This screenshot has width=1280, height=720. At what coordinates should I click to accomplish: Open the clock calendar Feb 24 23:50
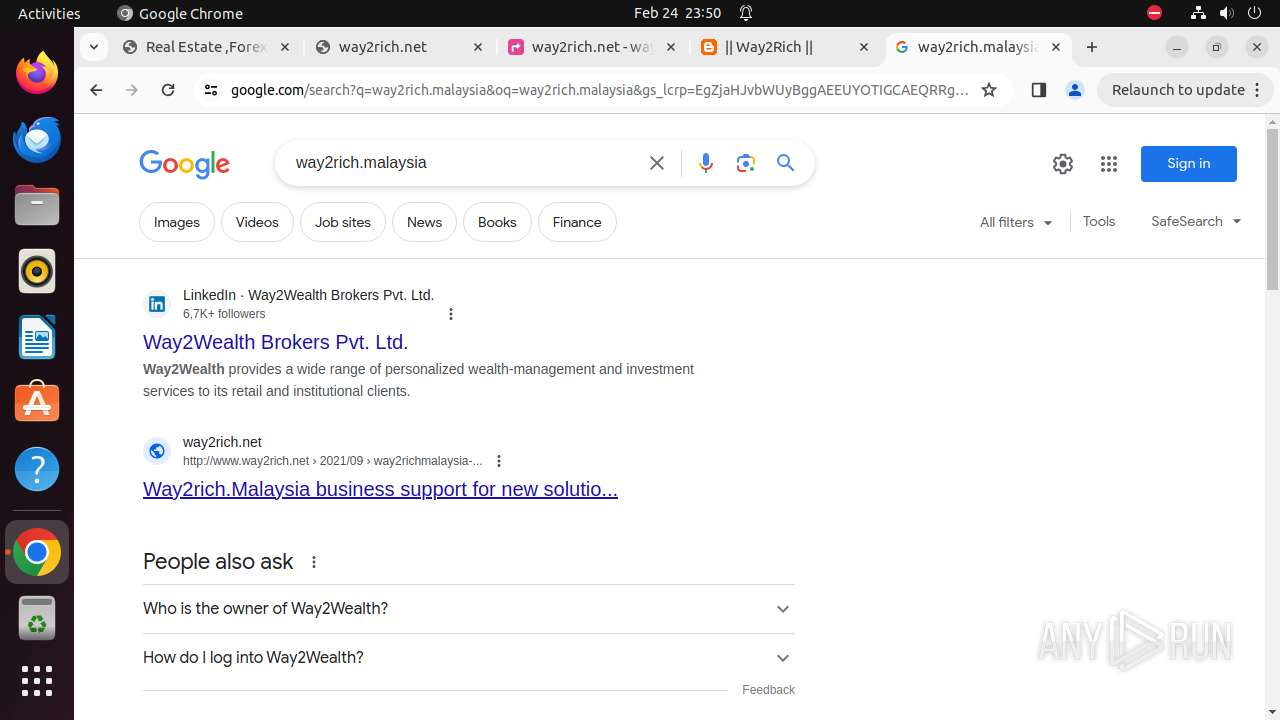[678, 13]
